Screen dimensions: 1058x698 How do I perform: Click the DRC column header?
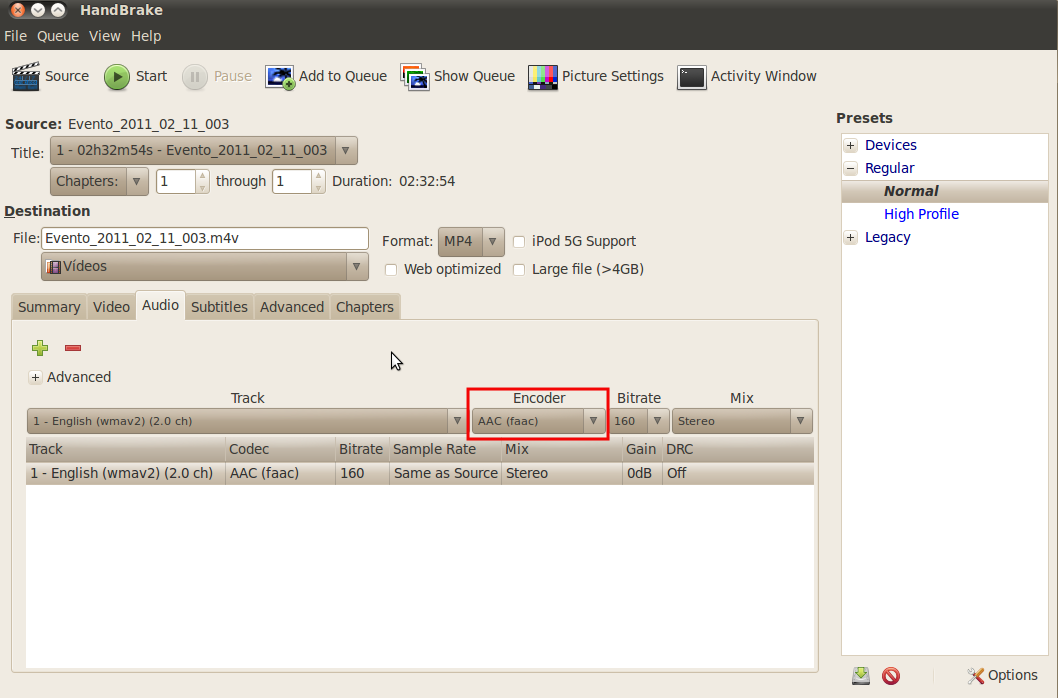point(738,450)
